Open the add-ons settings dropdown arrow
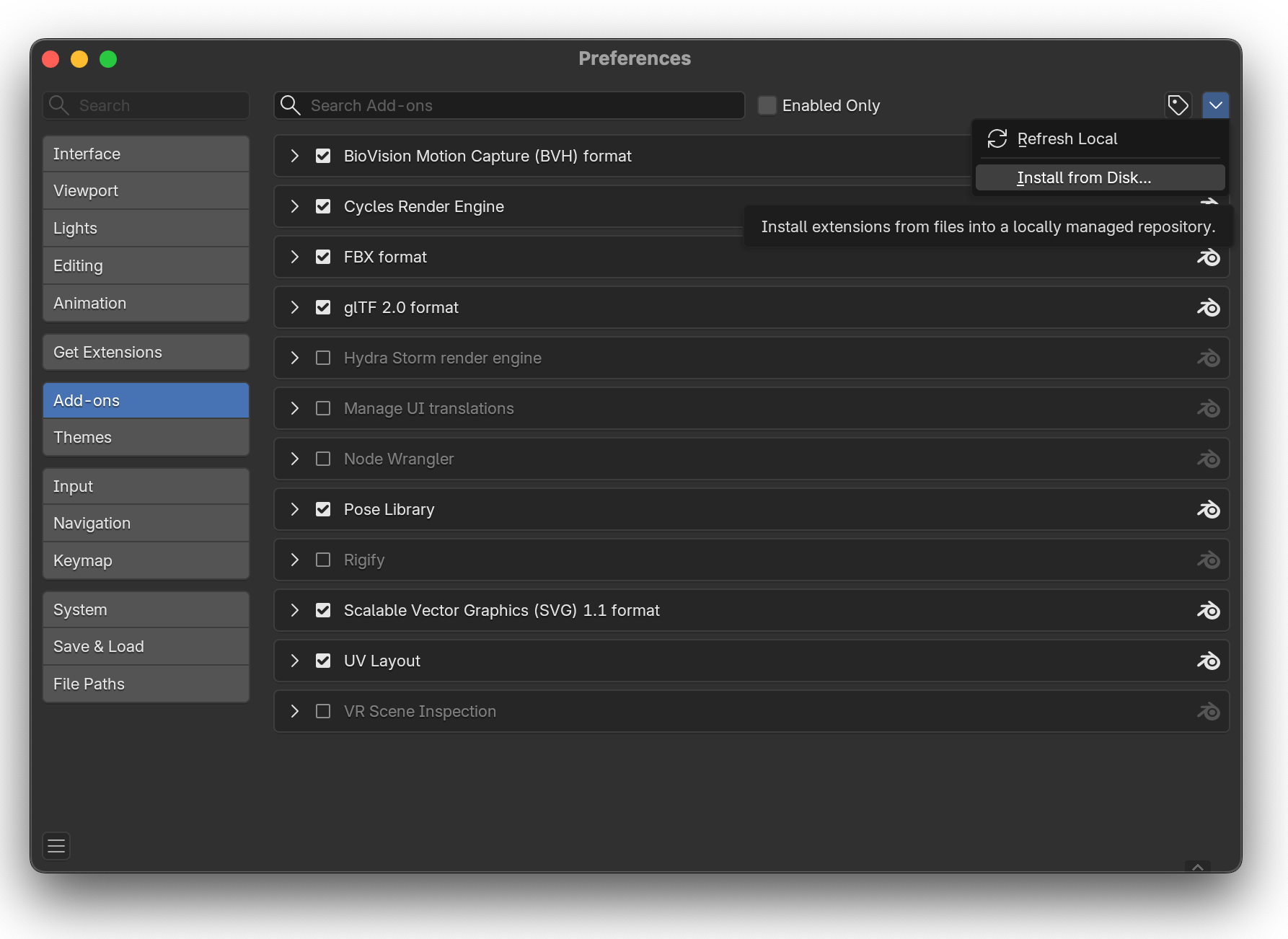Screen dimensions: 1288x939 click(x=1216, y=105)
